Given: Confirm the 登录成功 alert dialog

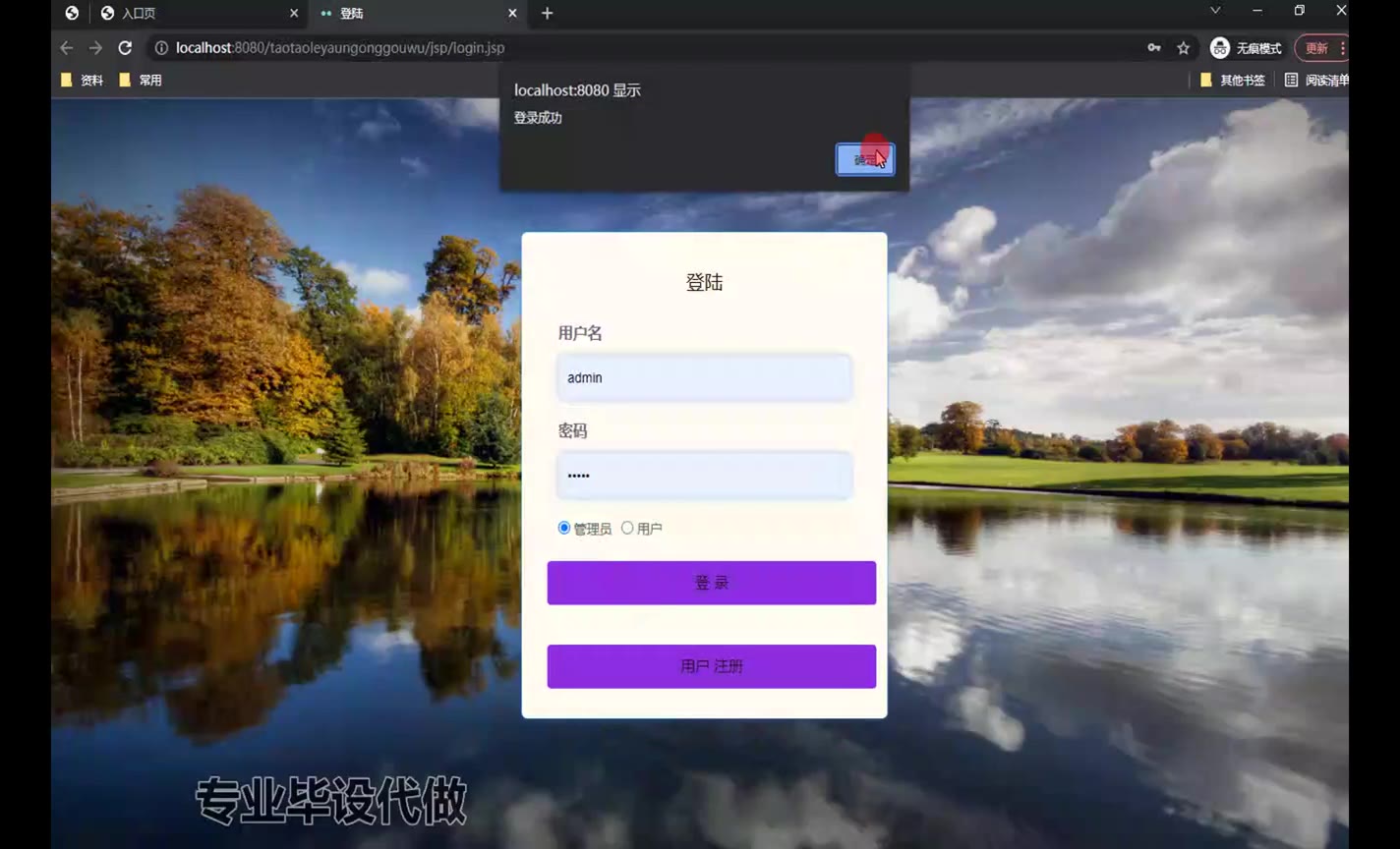Looking at the screenshot, I should pyautogui.click(x=864, y=159).
